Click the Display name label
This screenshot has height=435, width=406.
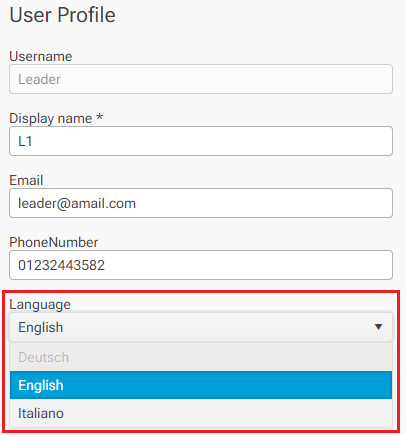click(x=51, y=119)
